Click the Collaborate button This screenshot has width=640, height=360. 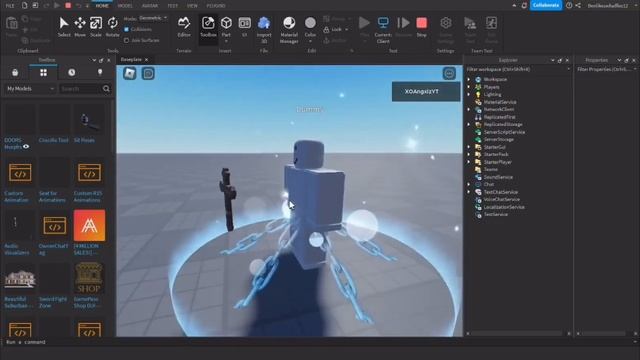click(546, 5)
